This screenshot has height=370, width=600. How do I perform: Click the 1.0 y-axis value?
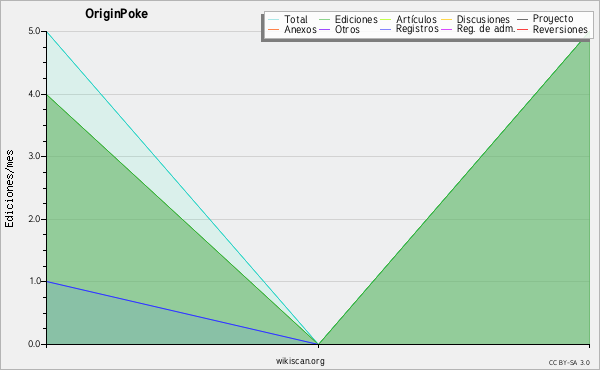[x=34, y=281]
